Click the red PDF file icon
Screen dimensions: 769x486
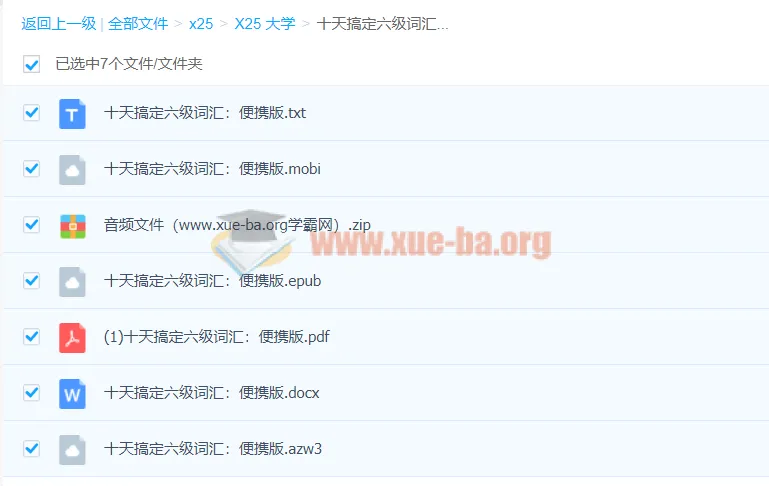click(x=72, y=338)
